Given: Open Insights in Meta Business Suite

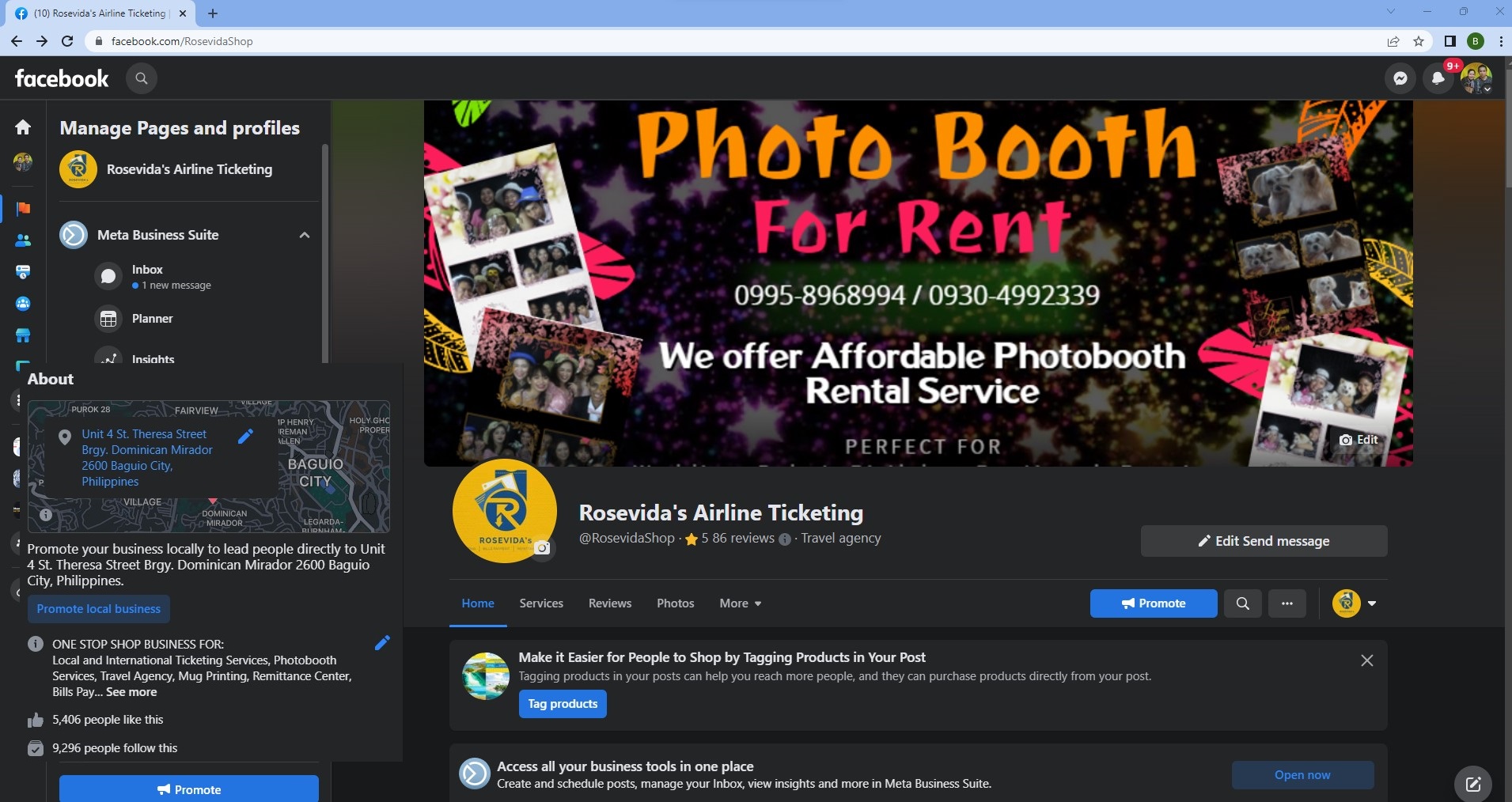Looking at the screenshot, I should tap(153, 358).
